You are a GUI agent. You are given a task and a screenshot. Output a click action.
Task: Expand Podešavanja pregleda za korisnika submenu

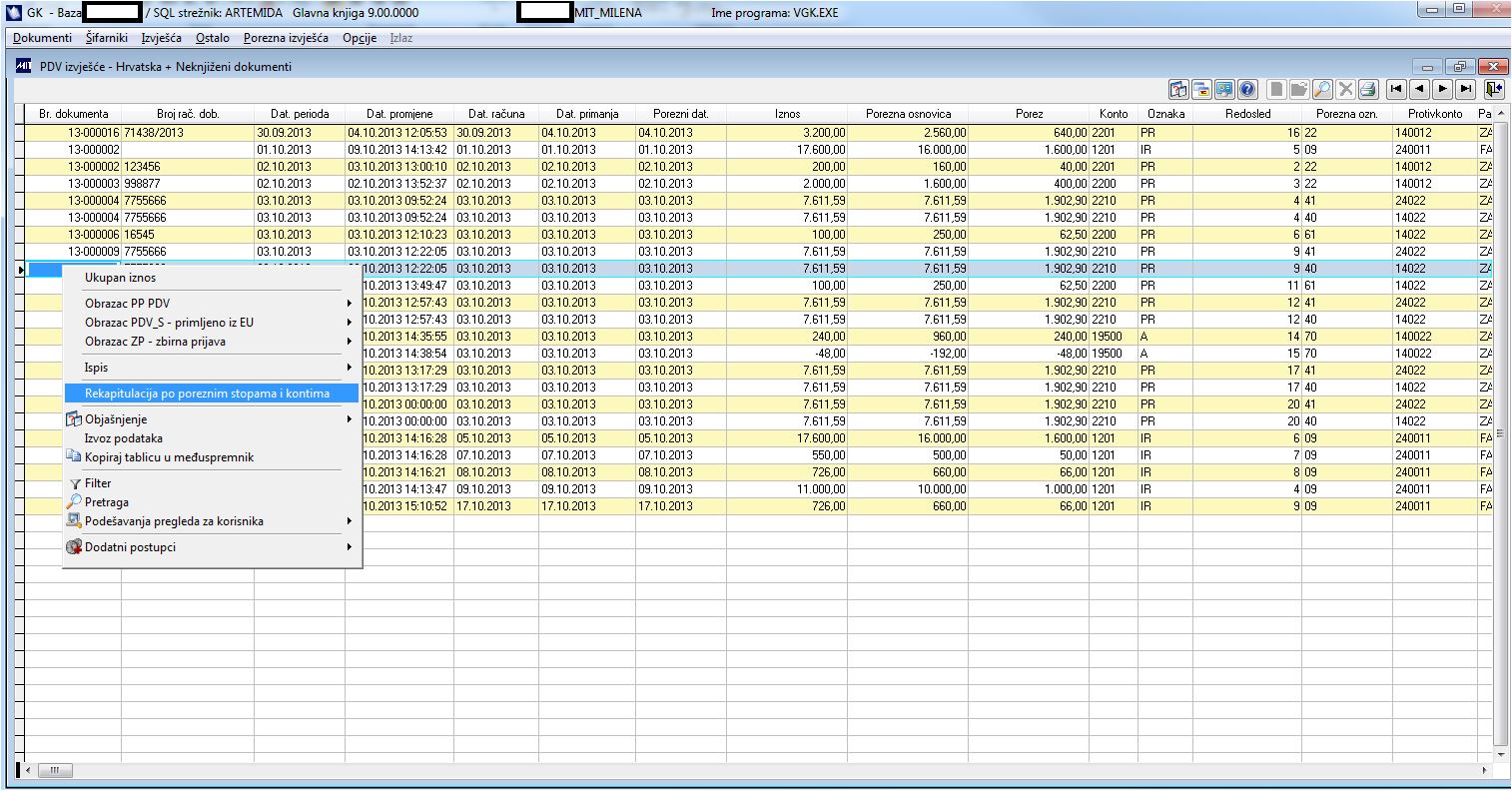[212, 521]
